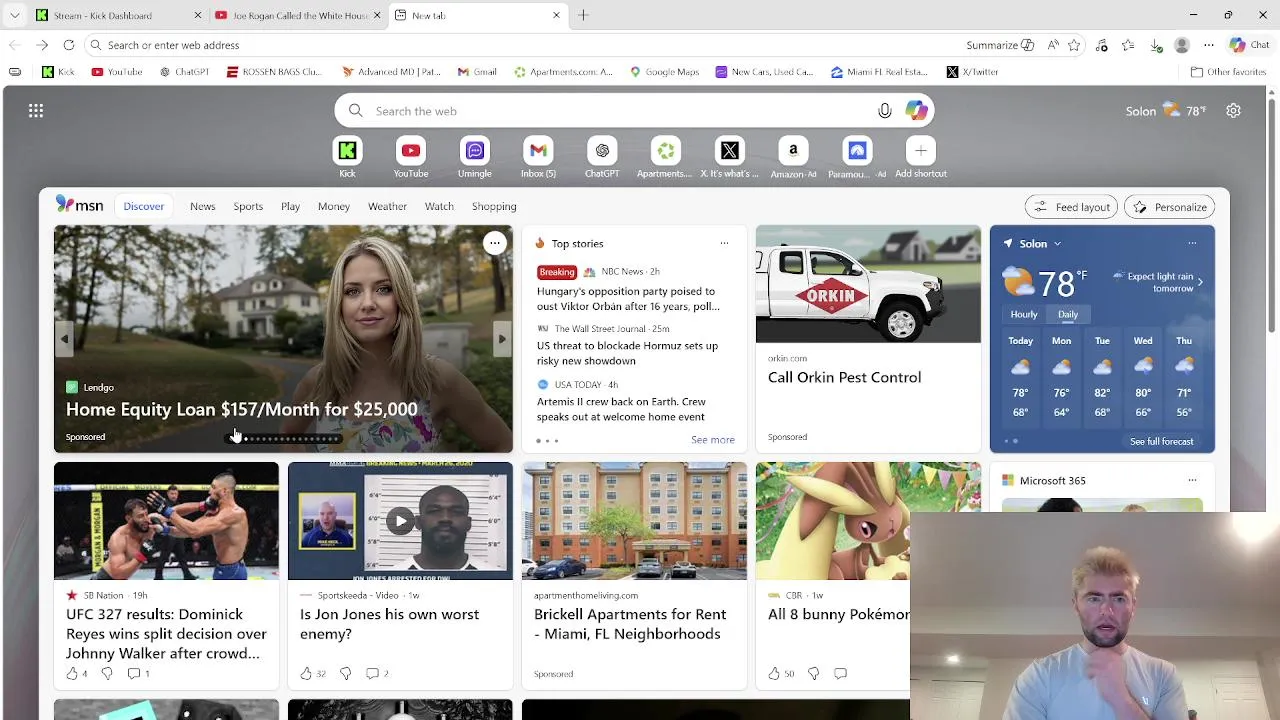Open the Downloads toolbar icon
1280x720 pixels.
click(1156, 45)
